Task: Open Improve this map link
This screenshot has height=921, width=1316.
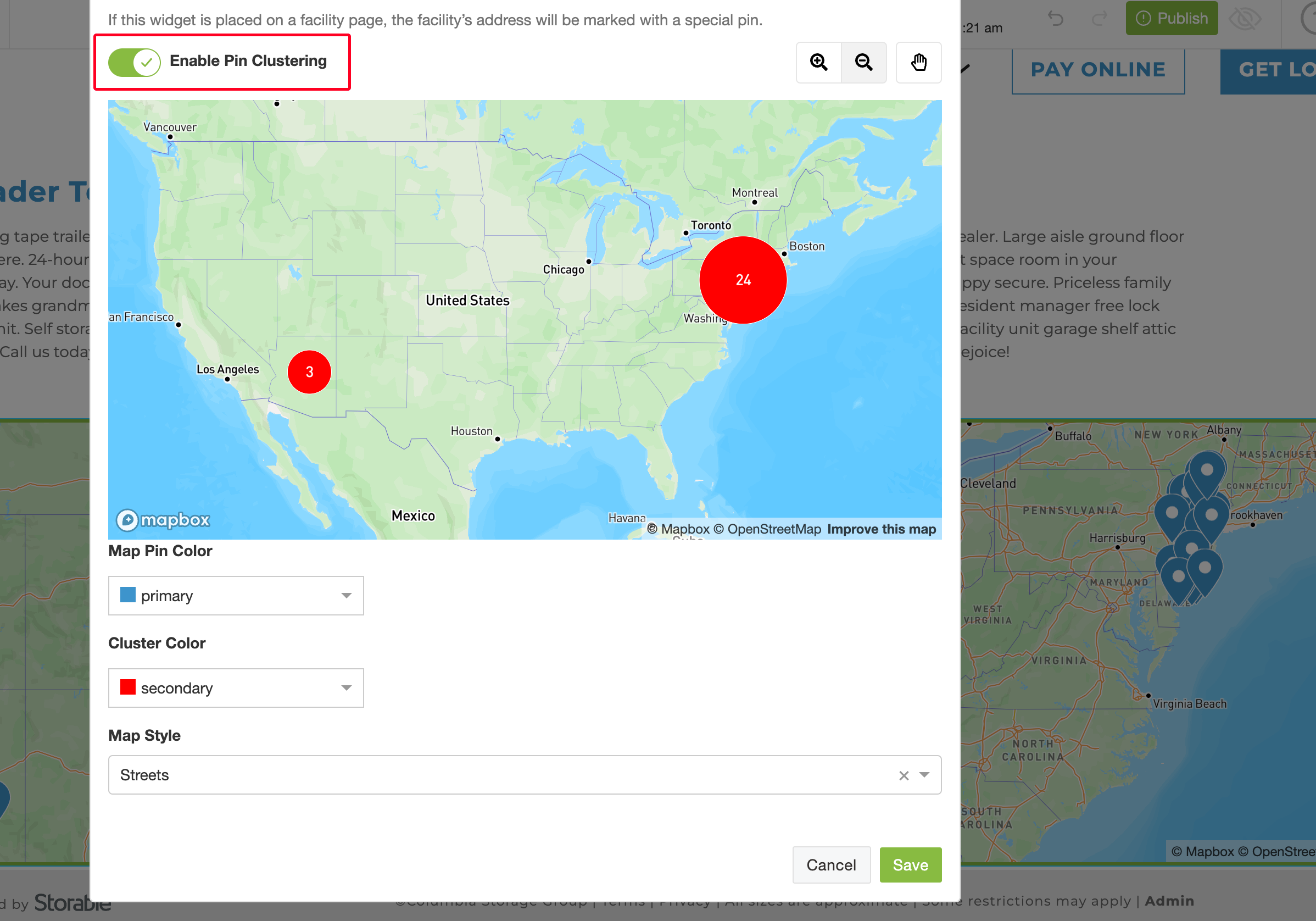Action: pyautogui.click(x=882, y=529)
